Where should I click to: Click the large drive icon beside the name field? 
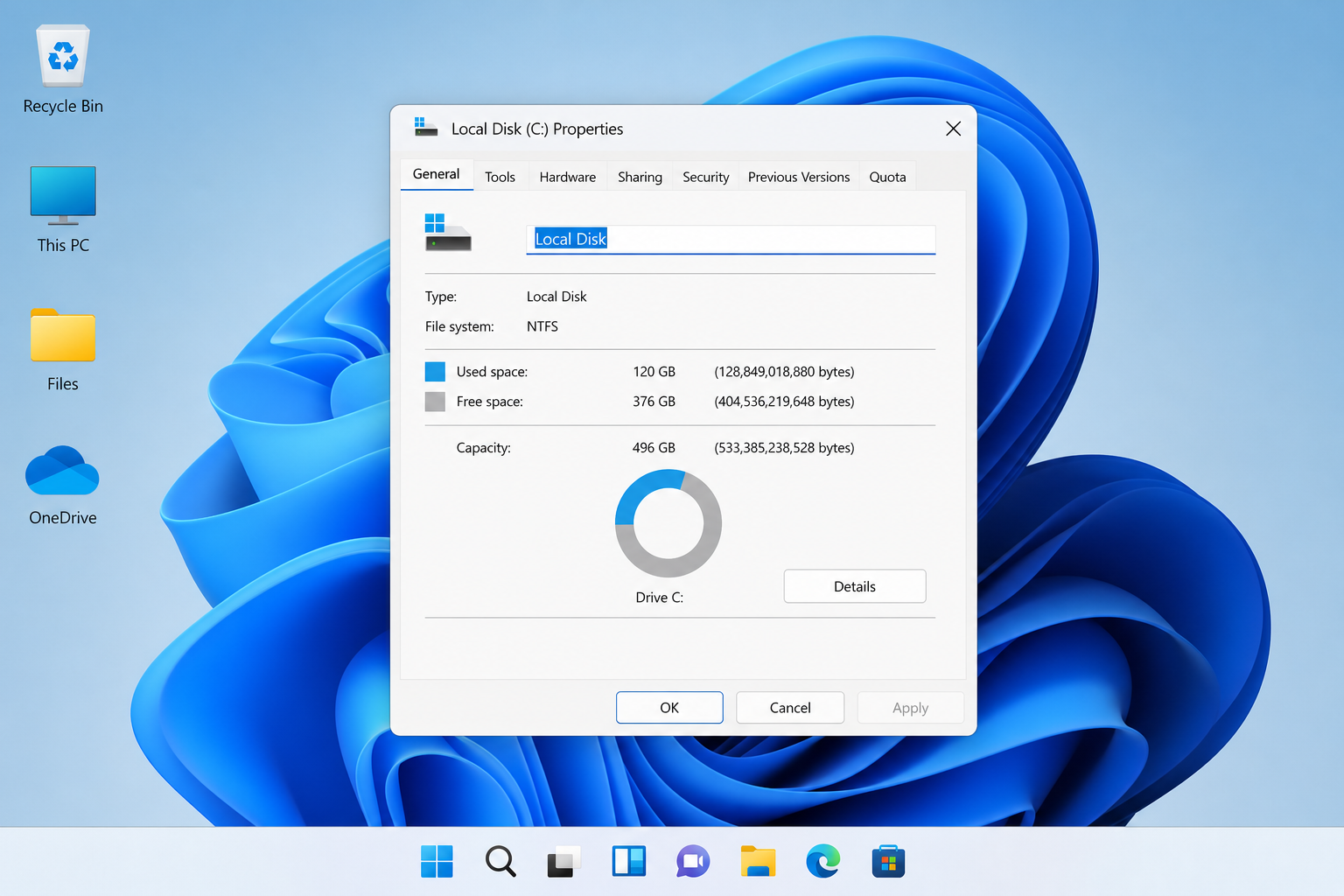click(448, 233)
